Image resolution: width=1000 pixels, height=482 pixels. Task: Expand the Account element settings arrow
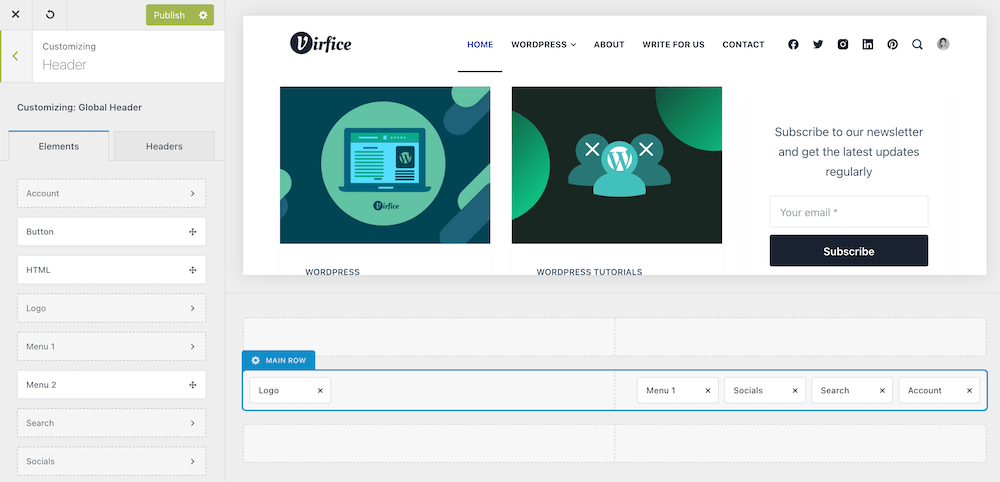(x=193, y=193)
